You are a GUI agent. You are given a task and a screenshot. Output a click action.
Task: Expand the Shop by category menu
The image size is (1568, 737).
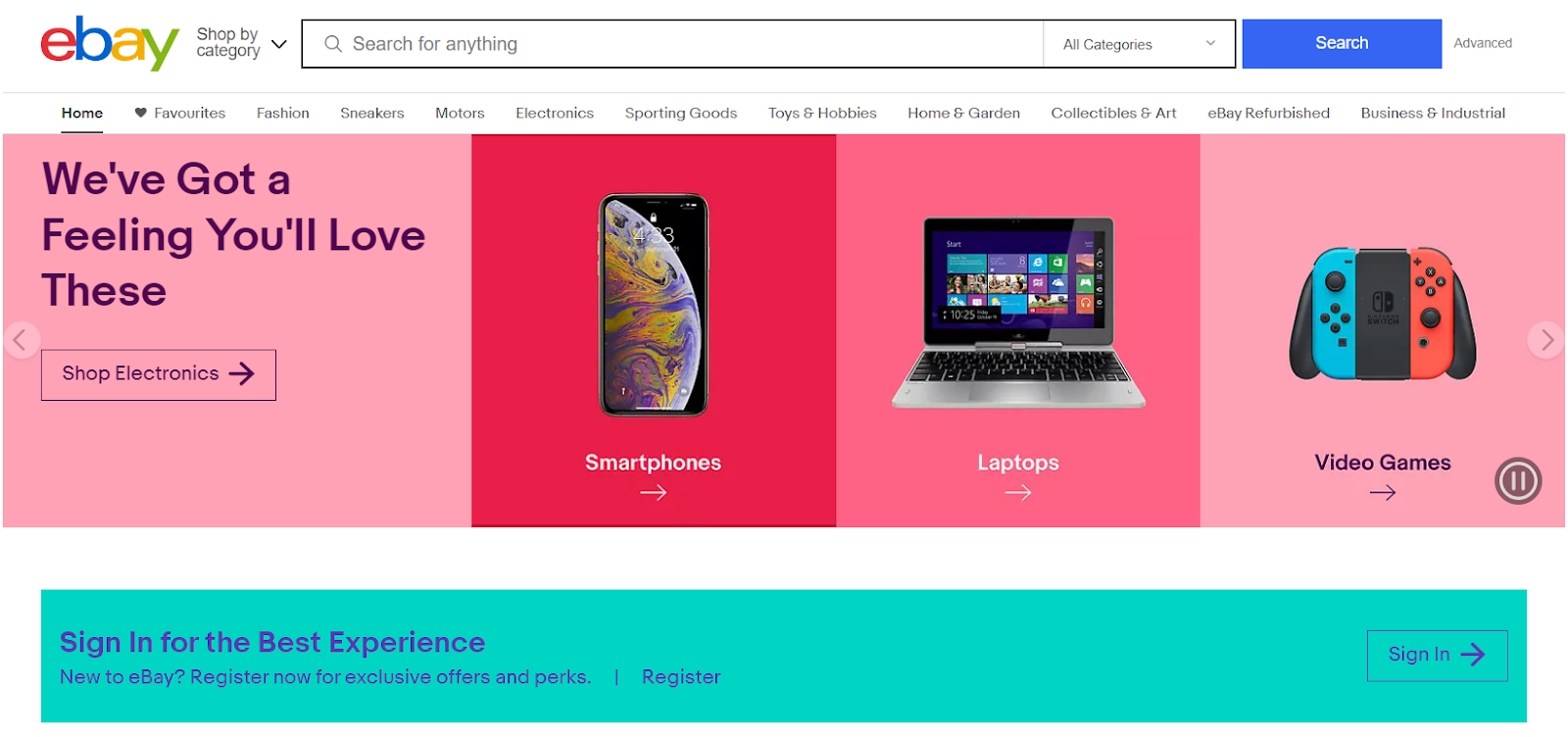(241, 43)
